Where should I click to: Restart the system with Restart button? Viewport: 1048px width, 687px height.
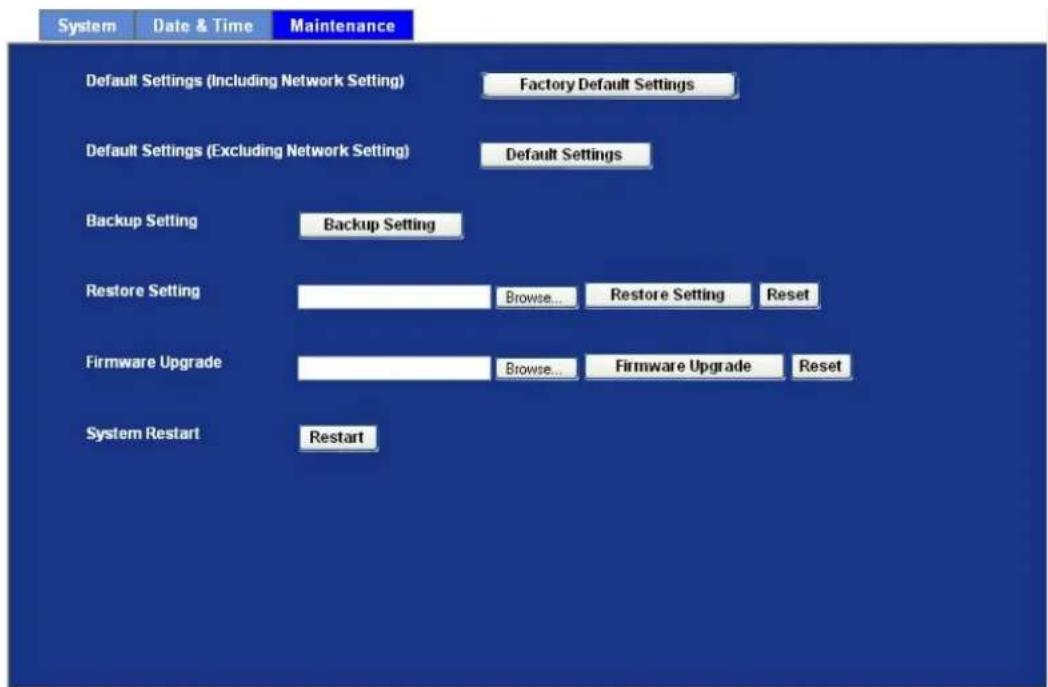pyautogui.click(x=338, y=438)
